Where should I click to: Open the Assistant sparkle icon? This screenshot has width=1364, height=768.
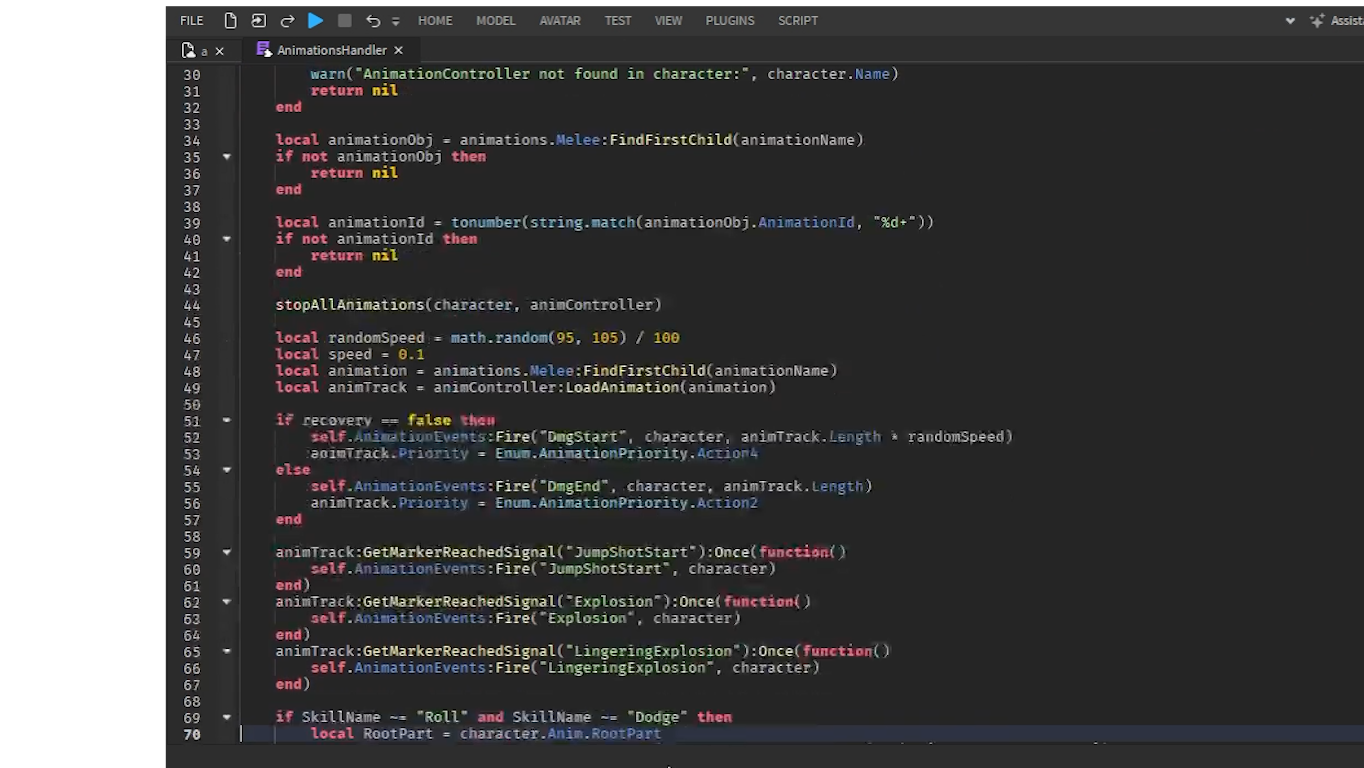click(1317, 20)
